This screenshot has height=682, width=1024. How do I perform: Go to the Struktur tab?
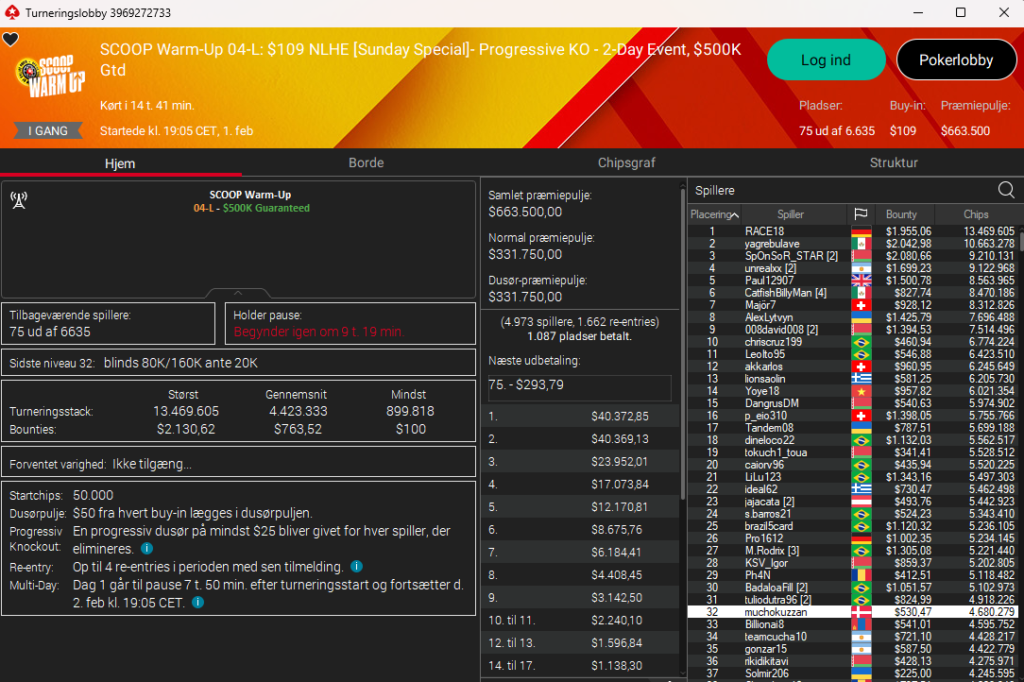click(893, 163)
